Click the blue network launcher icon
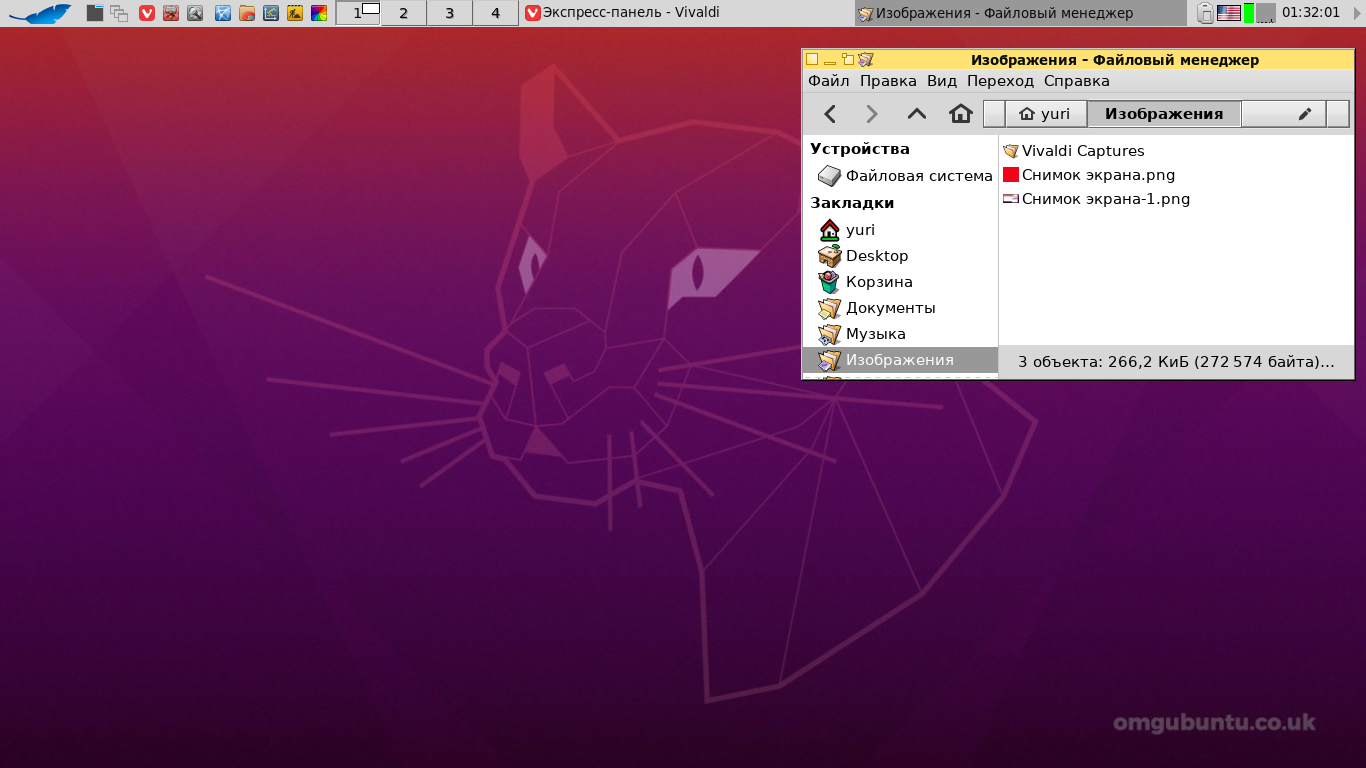This screenshot has width=1366, height=768. pyautogui.click(x=223, y=13)
